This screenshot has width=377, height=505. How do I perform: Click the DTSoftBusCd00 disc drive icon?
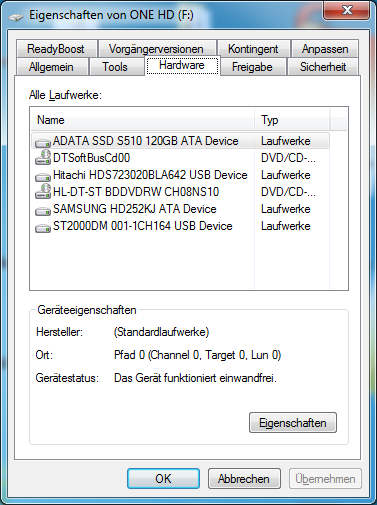(x=43, y=157)
